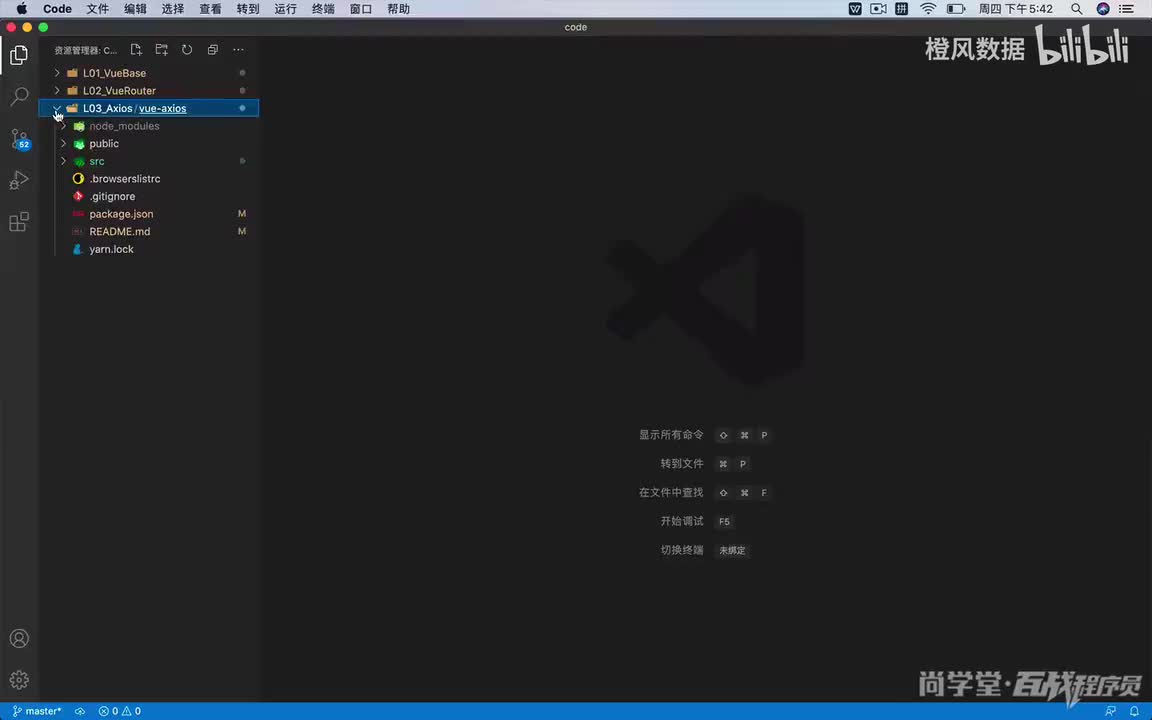This screenshot has width=1152, height=720.
Task: Open the 帮助 menu
Action: click(x=398, y=9)
